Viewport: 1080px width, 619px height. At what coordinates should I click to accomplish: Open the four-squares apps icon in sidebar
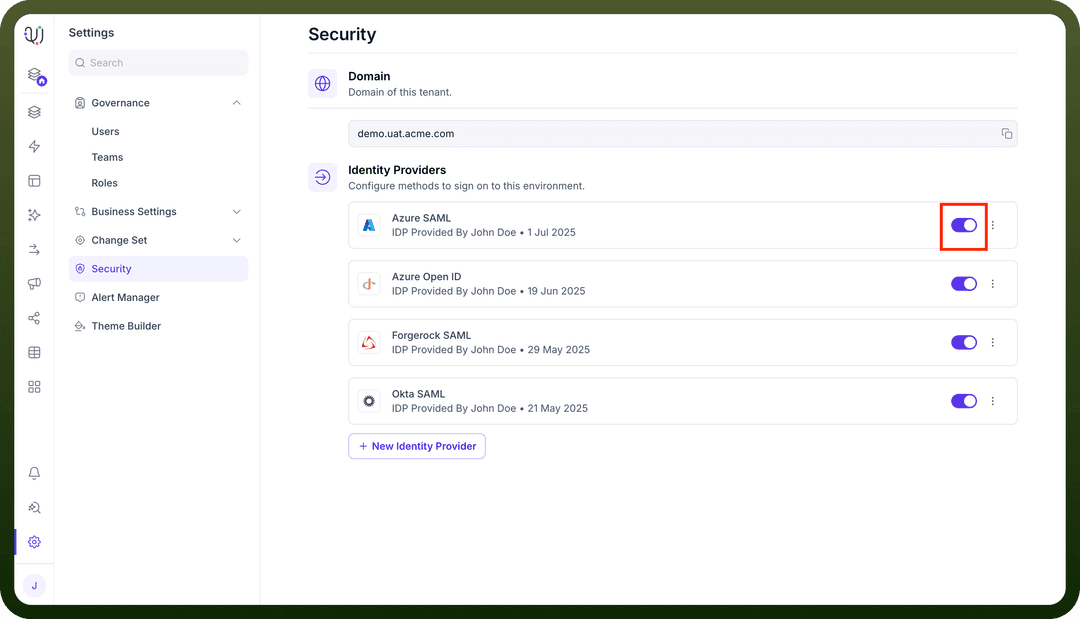tap(34, 387)
